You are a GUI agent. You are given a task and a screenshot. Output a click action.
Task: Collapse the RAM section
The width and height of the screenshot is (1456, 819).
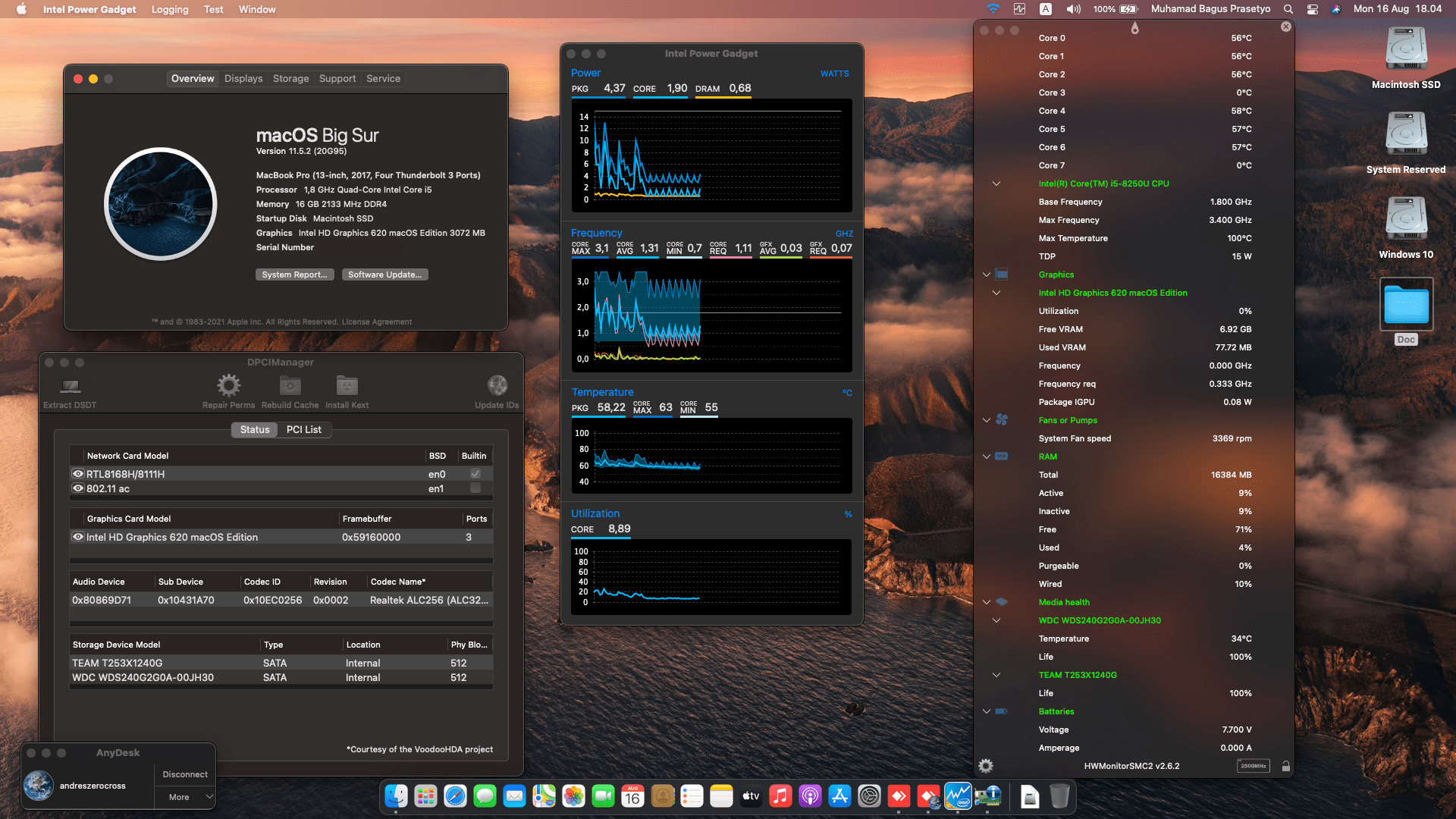tap(987, 457)
